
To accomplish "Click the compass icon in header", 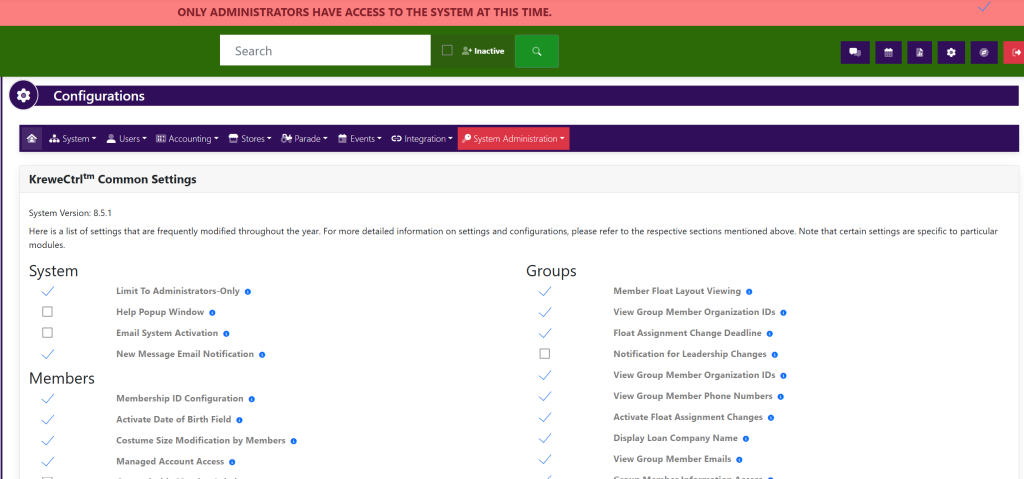I will (x=983, y=52).
